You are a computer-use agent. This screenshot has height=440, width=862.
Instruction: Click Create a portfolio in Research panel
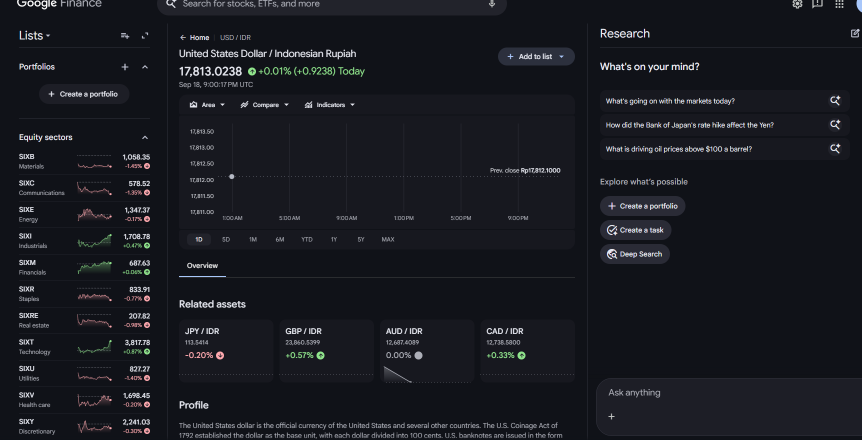pyautogui.click(x=643, y=206)
